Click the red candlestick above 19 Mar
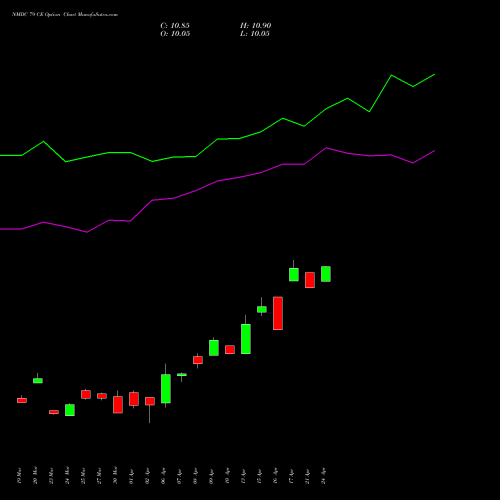 click(x=22, y=400)
